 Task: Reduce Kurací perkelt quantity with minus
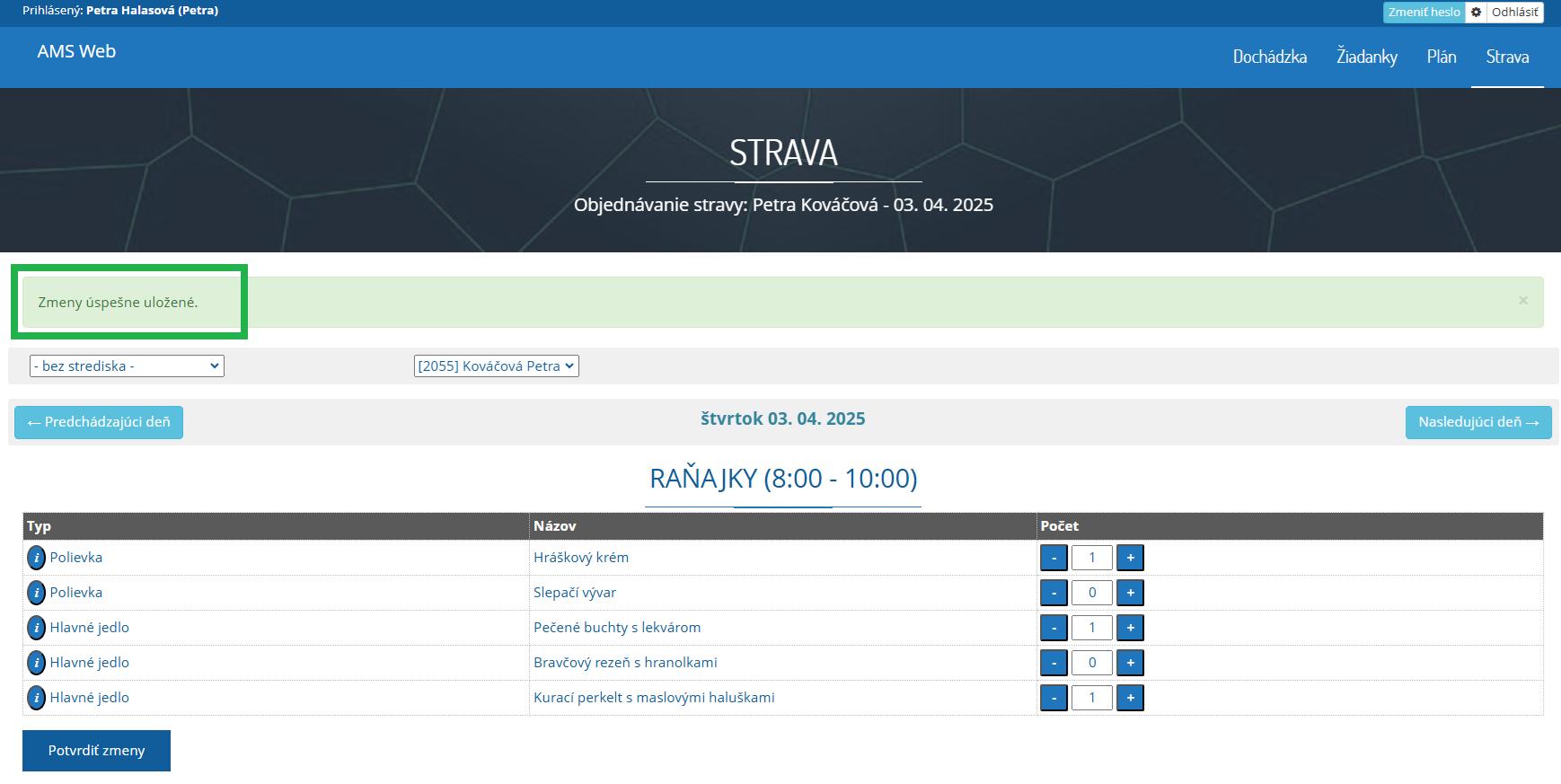1054,698
